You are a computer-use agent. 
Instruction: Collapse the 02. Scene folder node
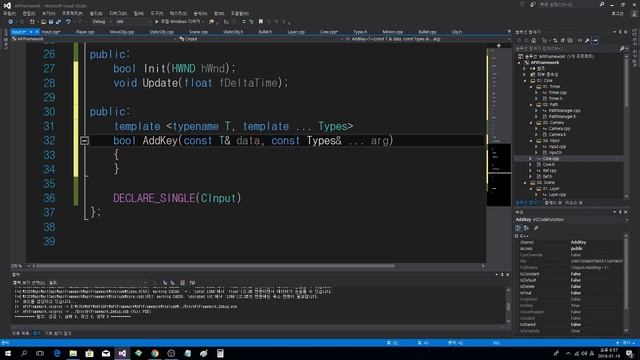coord(525,183)
